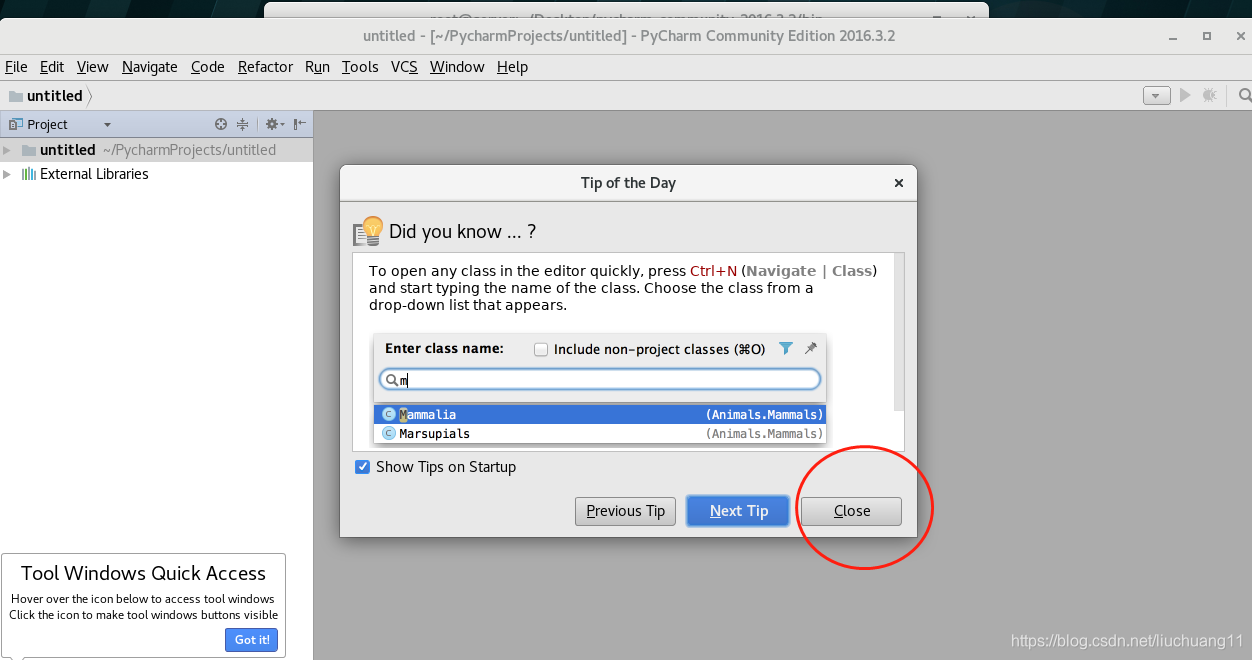Click the Previous Tip button

pyautogui.click(x=626, y=511)
